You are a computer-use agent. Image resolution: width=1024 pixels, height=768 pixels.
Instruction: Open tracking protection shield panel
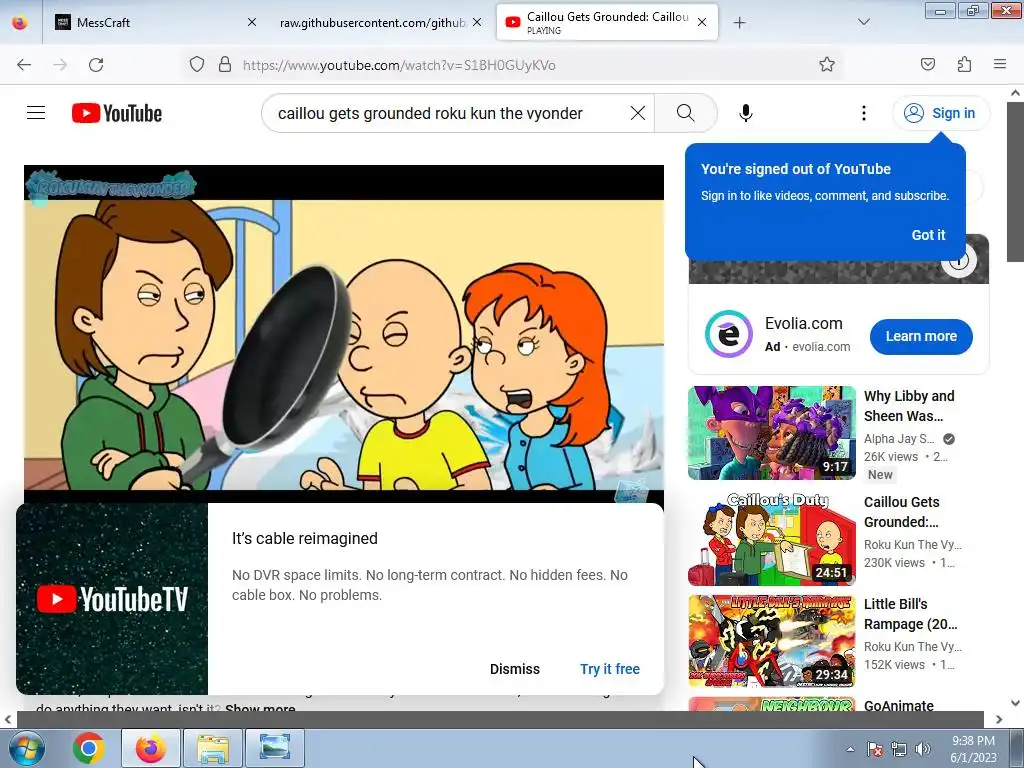[x=197, y=65]
